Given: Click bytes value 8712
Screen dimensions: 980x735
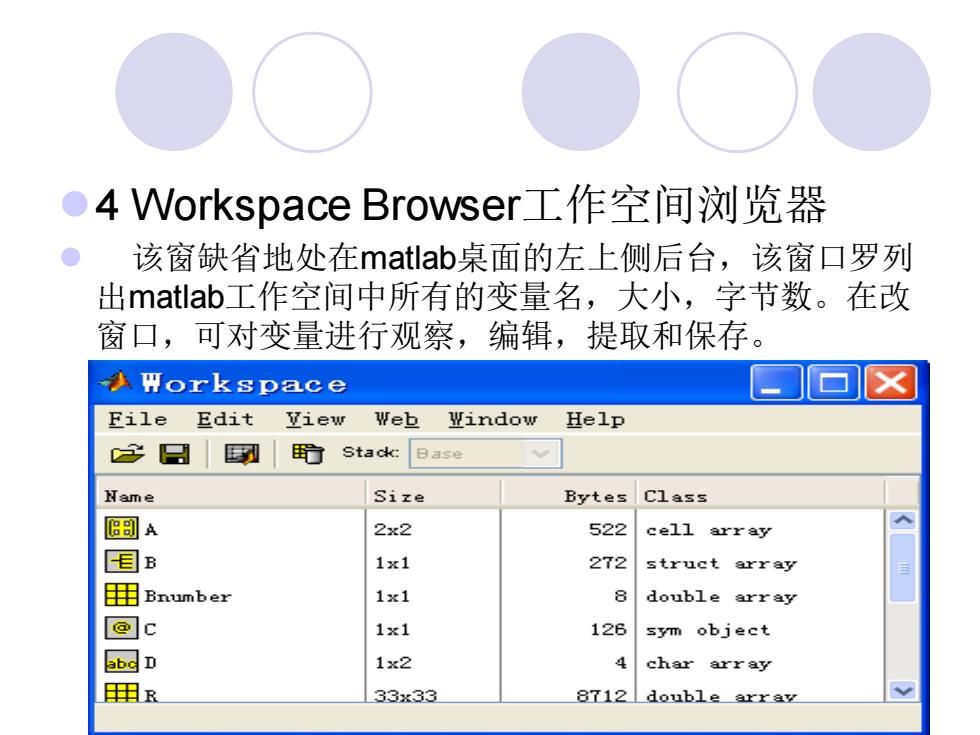Looking at the screenshot, I should 601,694.
